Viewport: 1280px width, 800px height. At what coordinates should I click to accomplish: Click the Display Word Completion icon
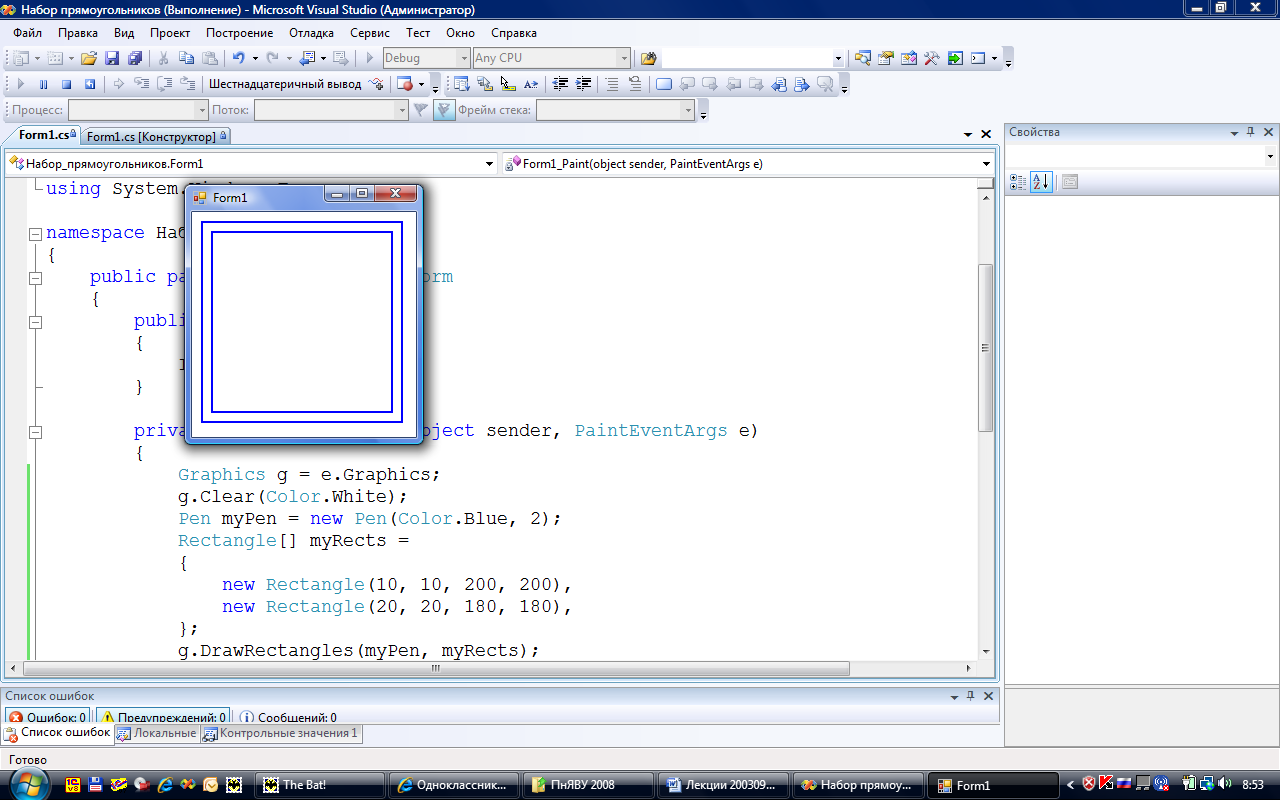point(530,84)
